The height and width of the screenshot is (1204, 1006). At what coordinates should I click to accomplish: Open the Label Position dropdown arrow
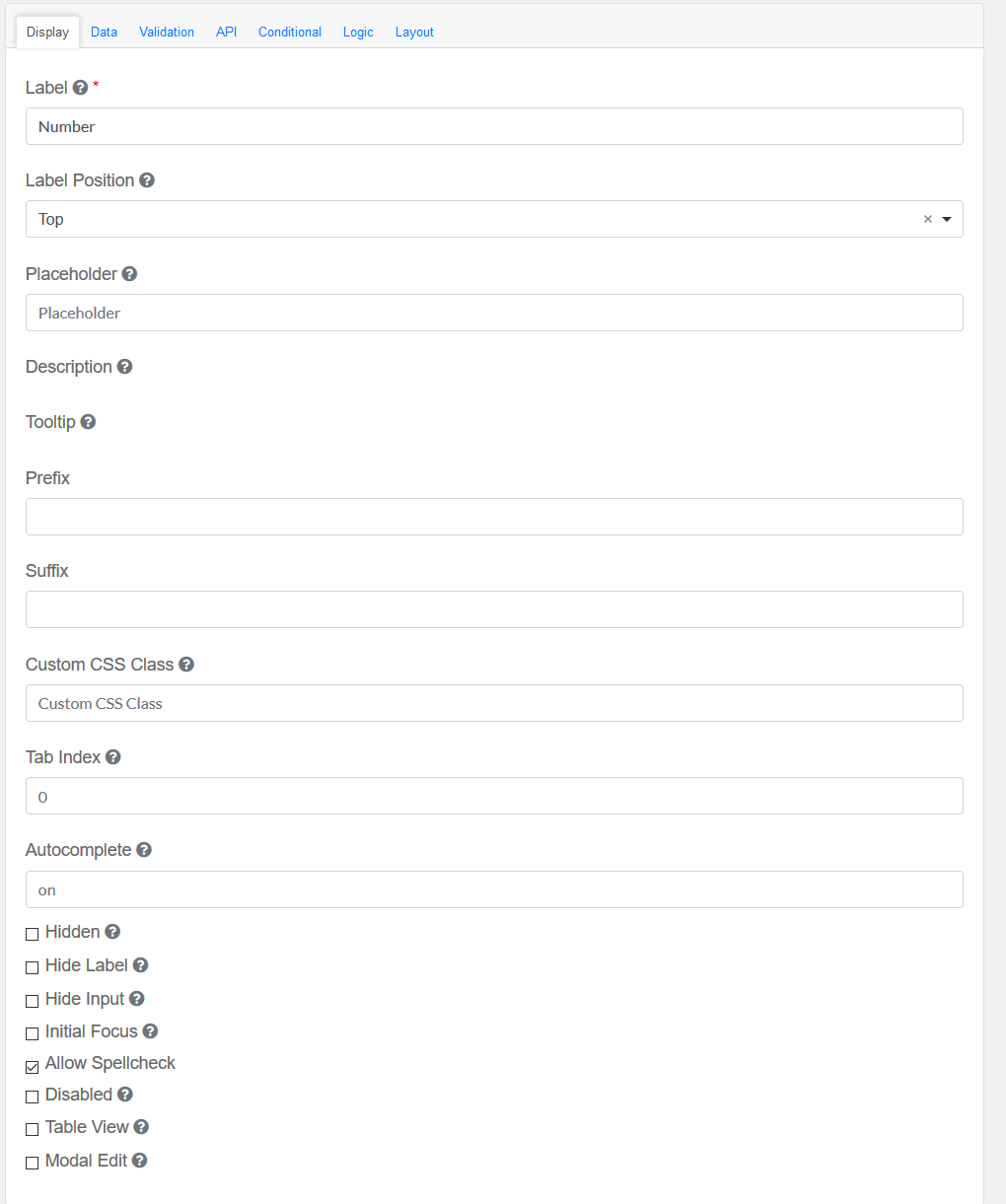[947, 219]
